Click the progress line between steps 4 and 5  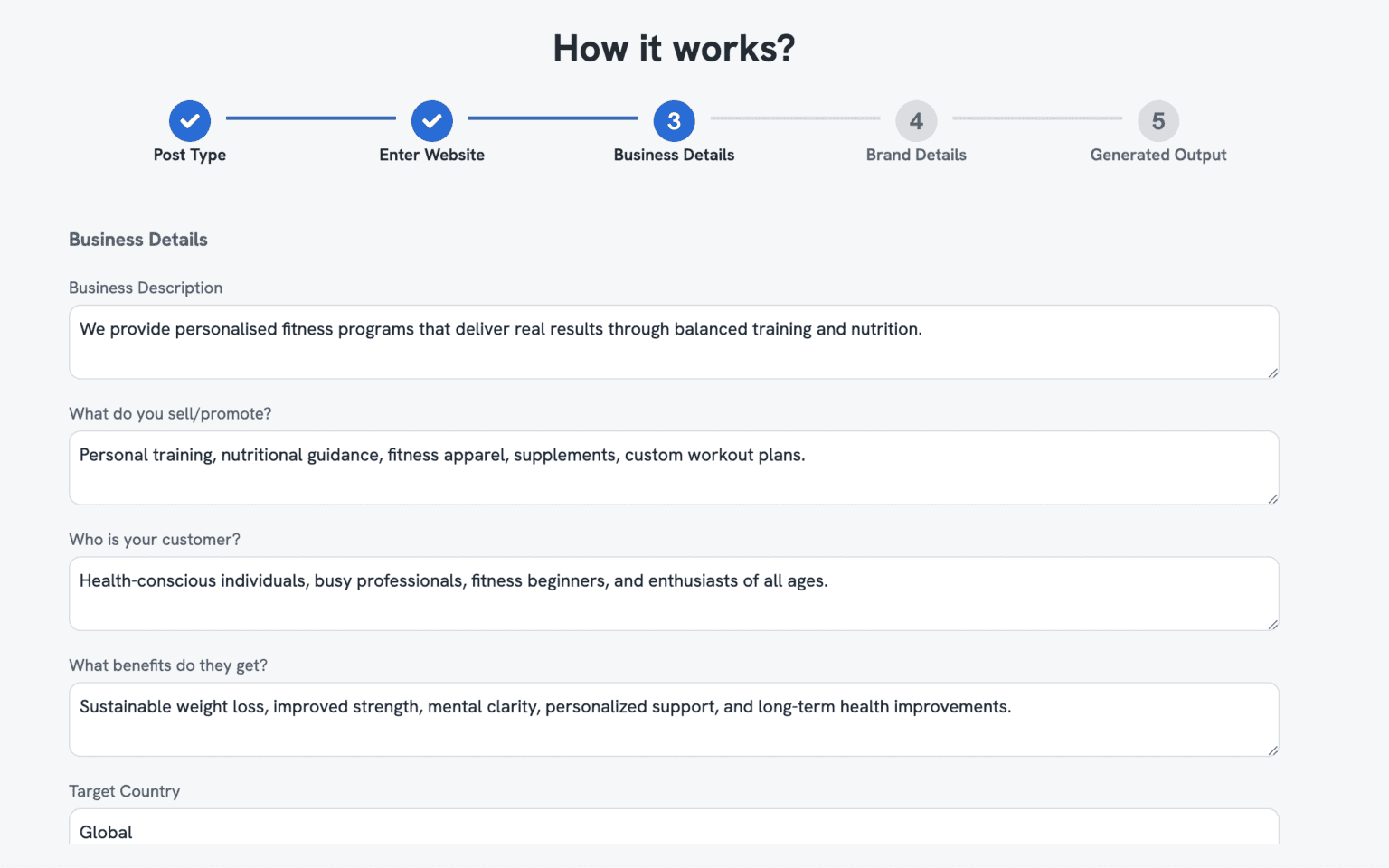click(1037, 118)
